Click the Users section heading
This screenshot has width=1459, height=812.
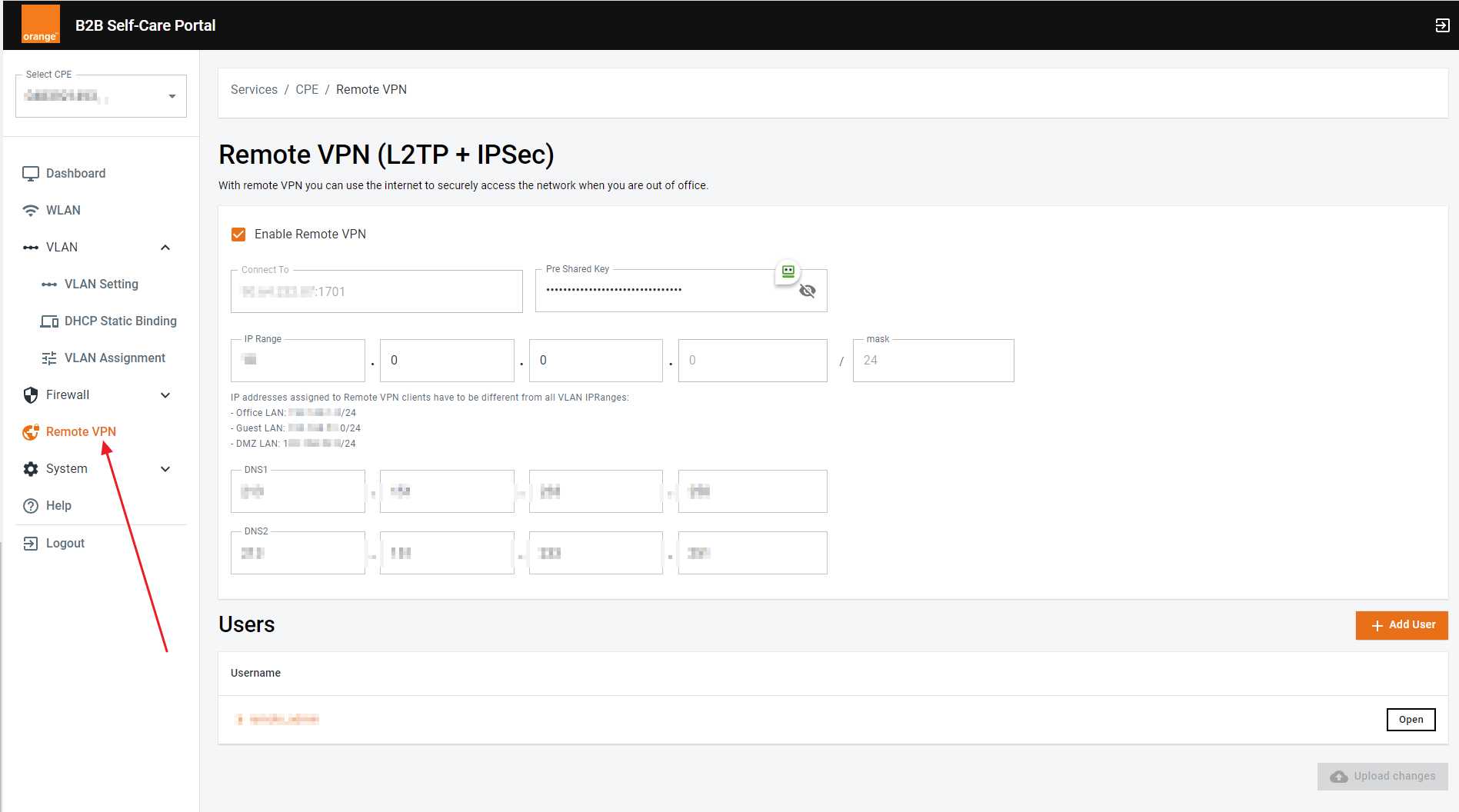pyautogui.click(x=246, y=624)
